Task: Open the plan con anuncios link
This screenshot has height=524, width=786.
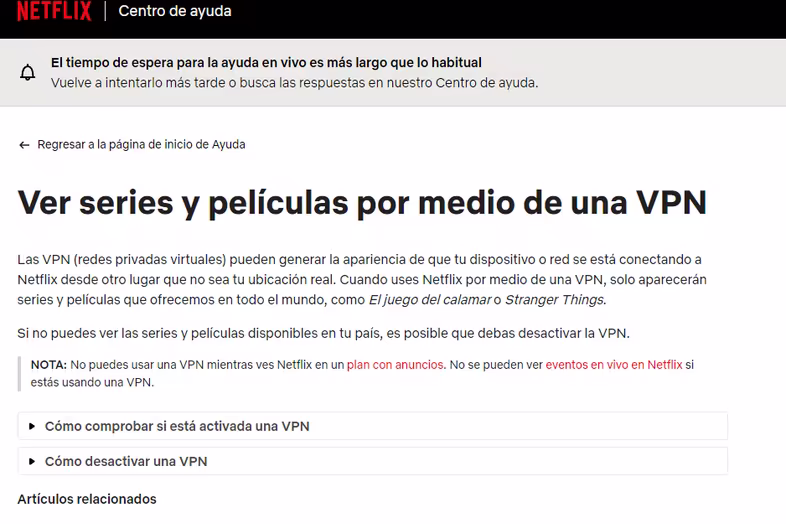Action: (395, 365)
